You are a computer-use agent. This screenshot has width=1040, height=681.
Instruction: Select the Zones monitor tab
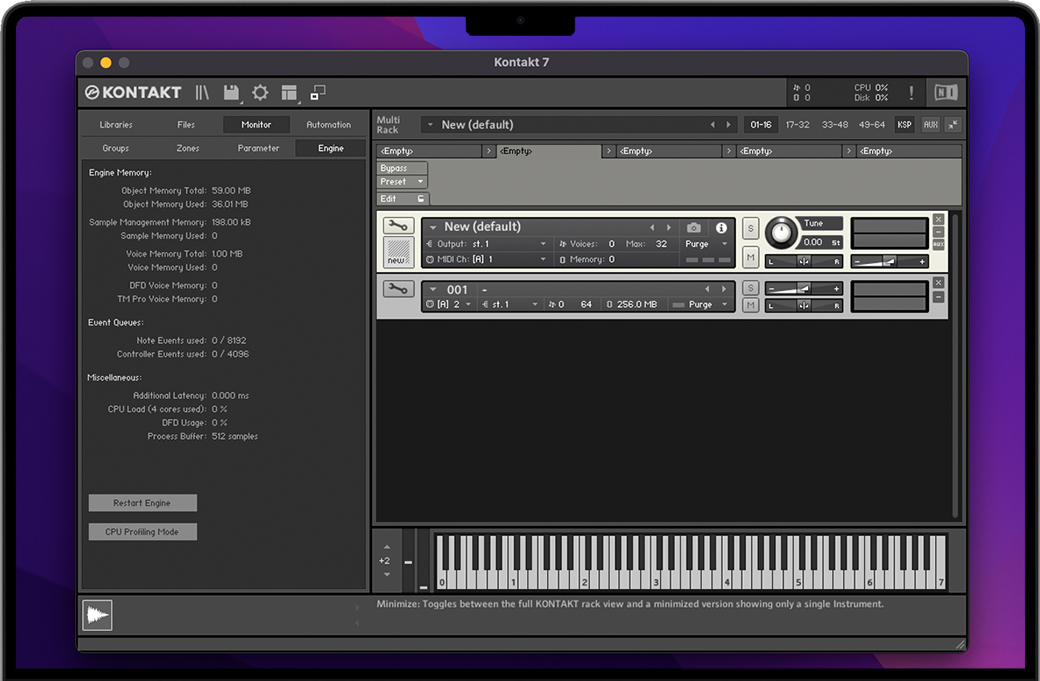point(188,148)
